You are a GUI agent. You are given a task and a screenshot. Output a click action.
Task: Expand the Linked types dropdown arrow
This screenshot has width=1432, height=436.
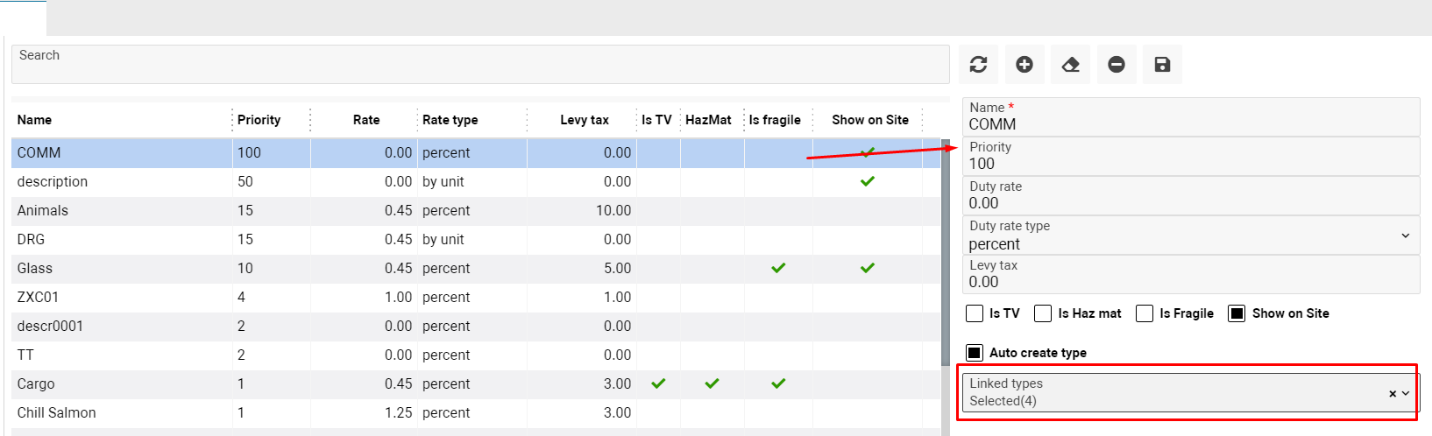(1406, 394)
